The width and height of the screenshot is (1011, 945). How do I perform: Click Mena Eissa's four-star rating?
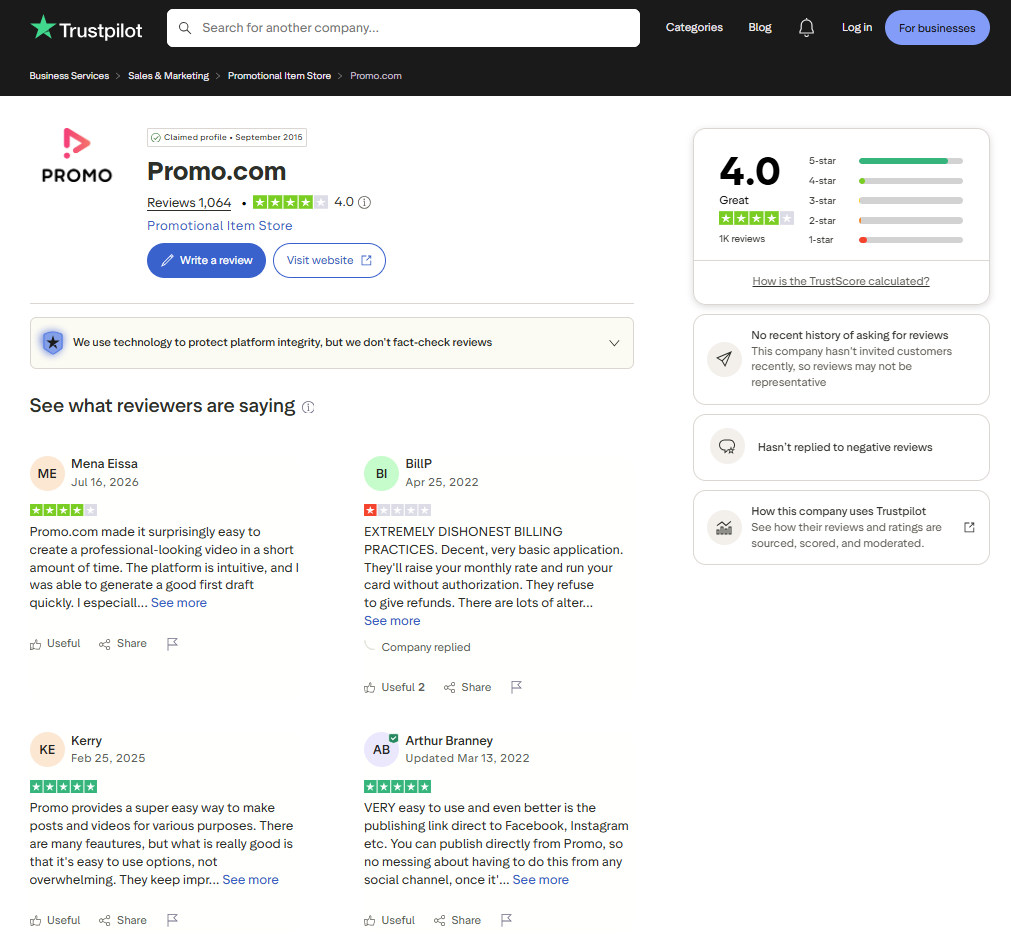[x=63, y=511]
